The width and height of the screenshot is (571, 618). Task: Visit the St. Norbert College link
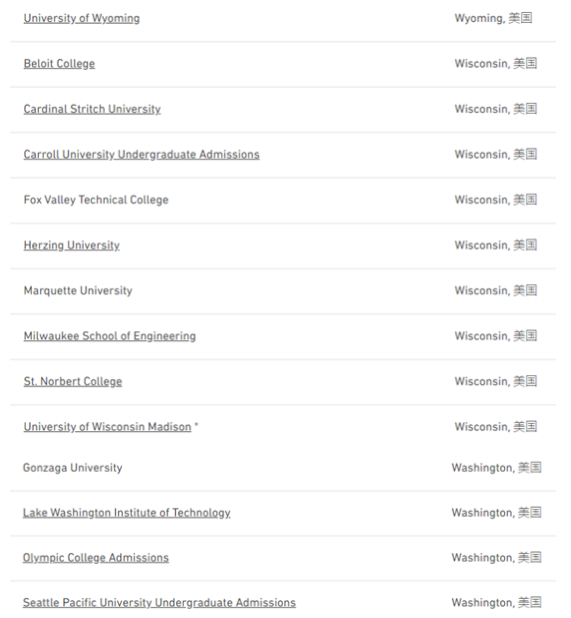pos(73,381)
